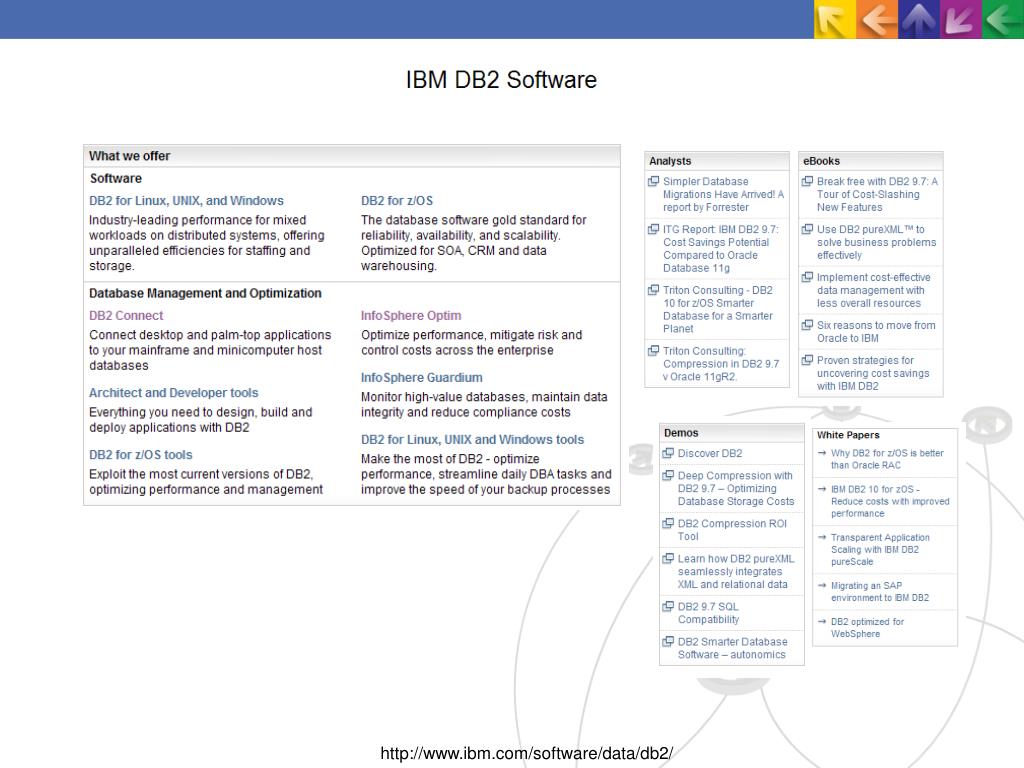This screenshot has width=1024, height=768.
Task: Open DB2 for Linux, UNIX and Windows tools link
Action: coord(472,440)
